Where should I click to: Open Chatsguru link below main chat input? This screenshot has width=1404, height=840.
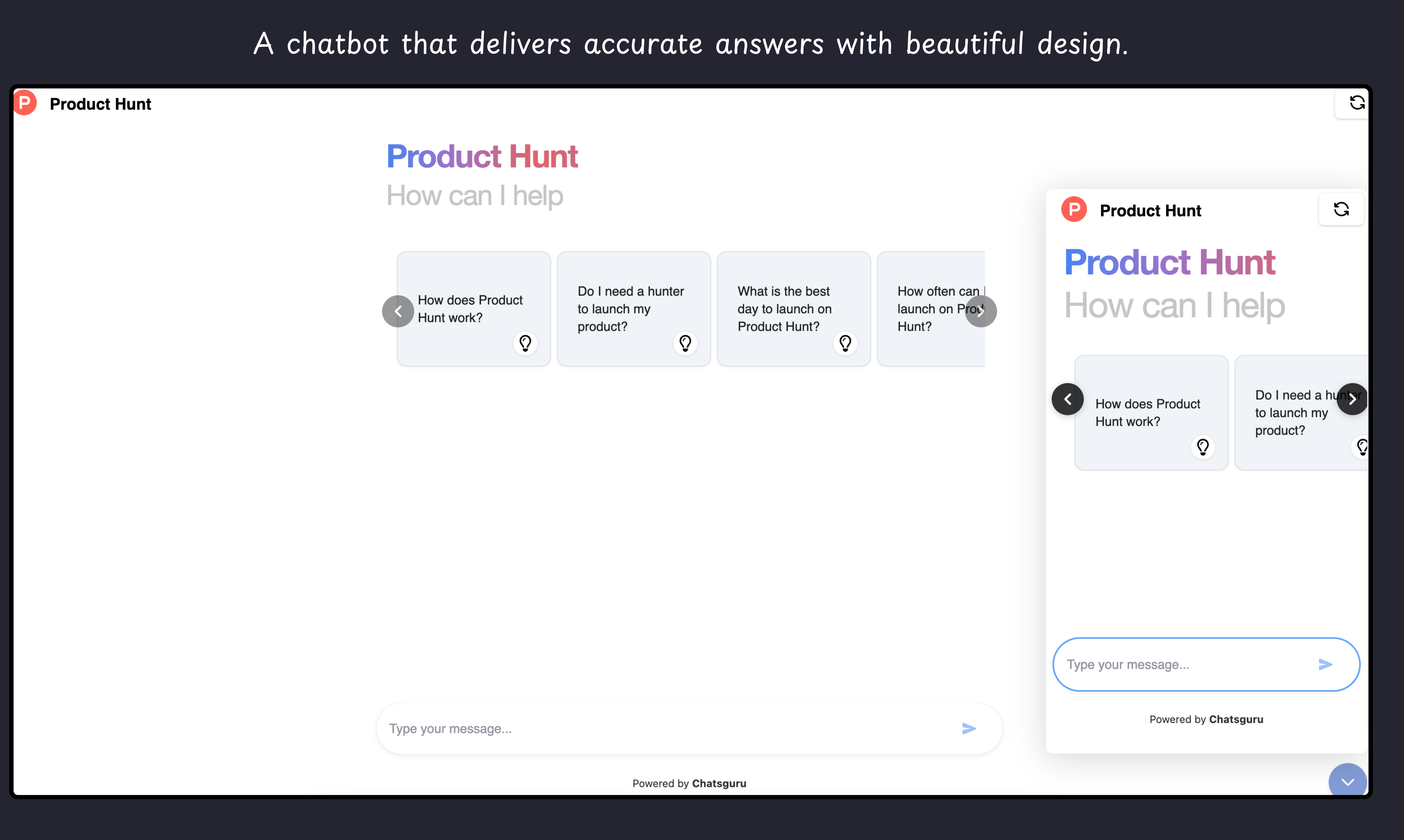[718, 783]
